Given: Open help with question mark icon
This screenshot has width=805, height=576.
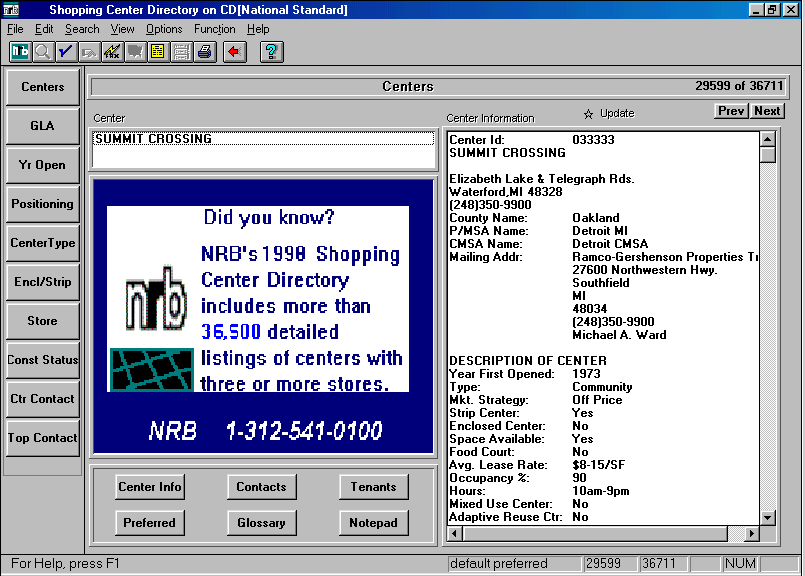Looking at the screenshot, I should (x=272, y=51).
